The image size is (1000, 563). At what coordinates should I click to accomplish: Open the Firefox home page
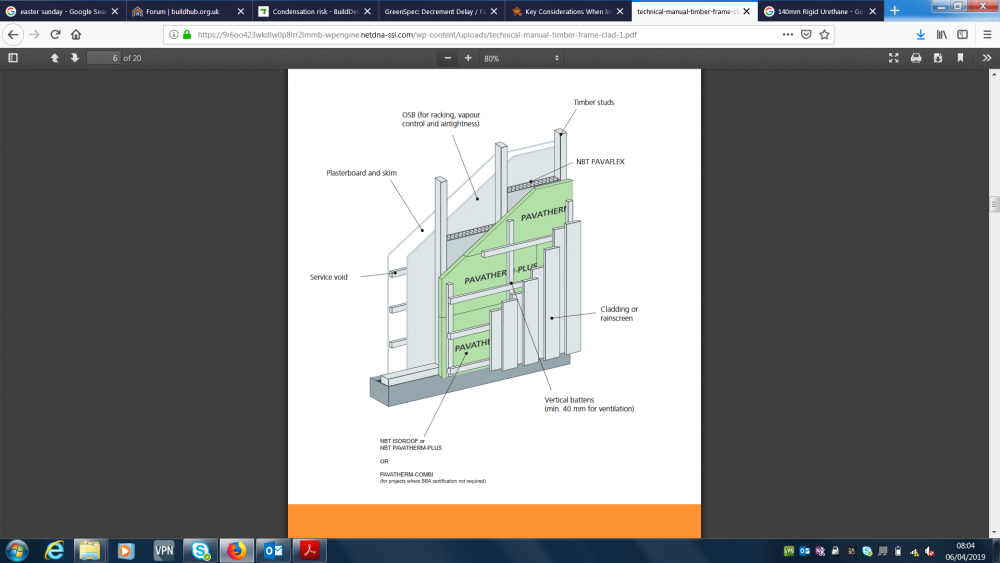(76, 34)
